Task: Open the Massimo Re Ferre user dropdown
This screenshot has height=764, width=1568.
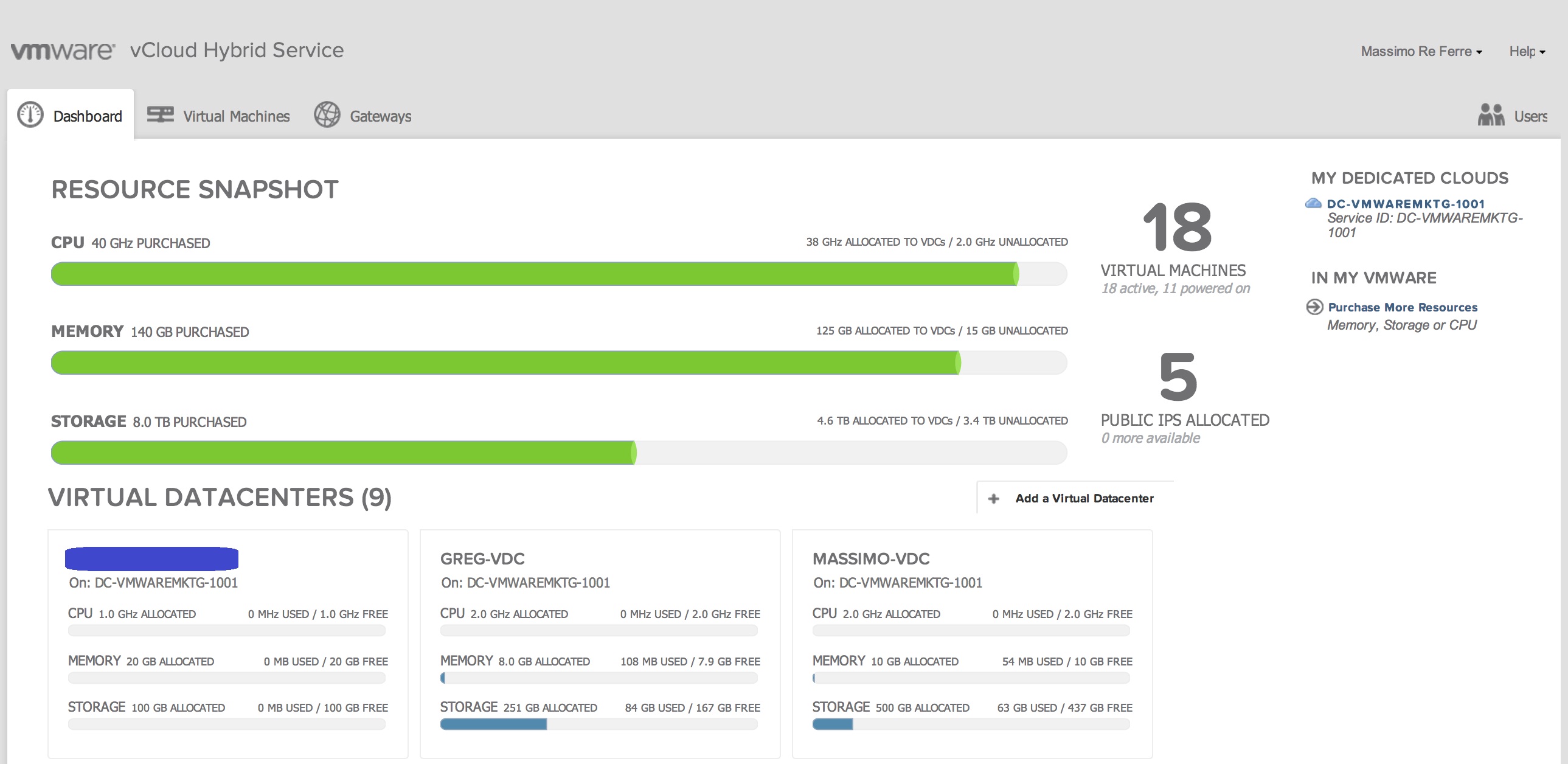Action: (x=1421, y=52)
